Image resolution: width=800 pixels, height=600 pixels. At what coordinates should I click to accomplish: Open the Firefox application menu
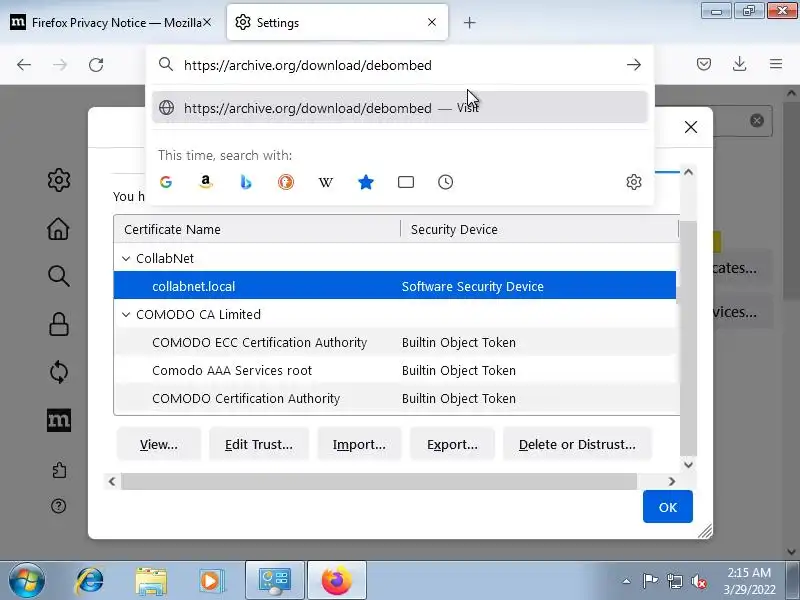coord(776,64)
